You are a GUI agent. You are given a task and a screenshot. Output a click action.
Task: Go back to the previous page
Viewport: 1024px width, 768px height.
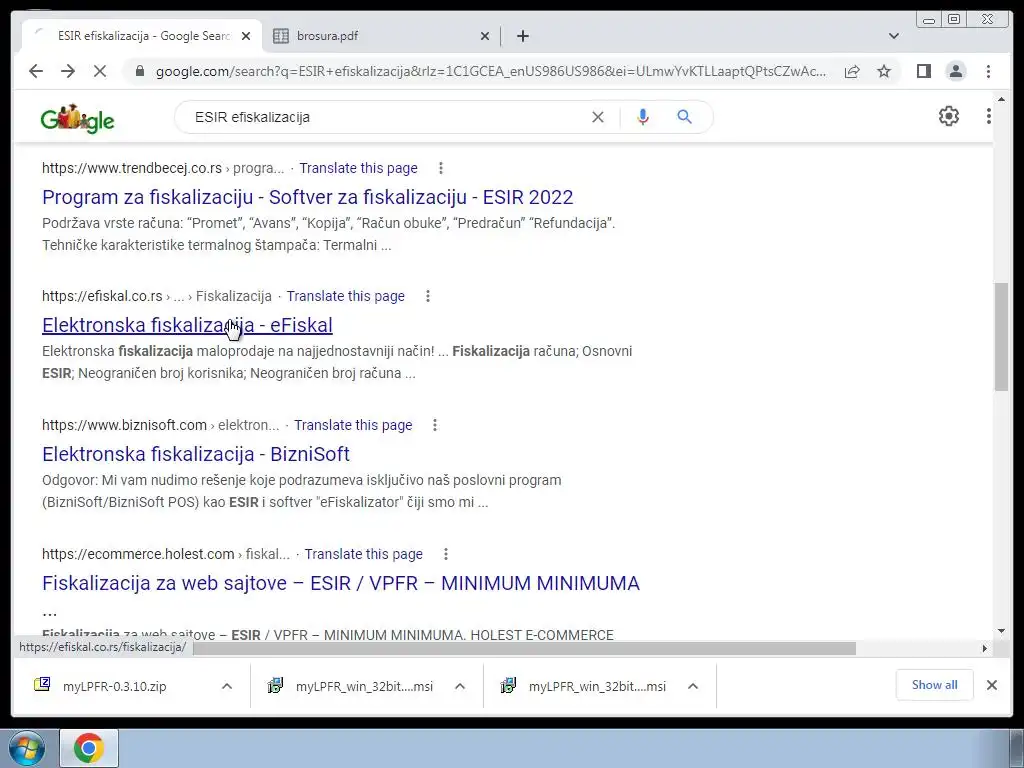(x=36, y=71)
